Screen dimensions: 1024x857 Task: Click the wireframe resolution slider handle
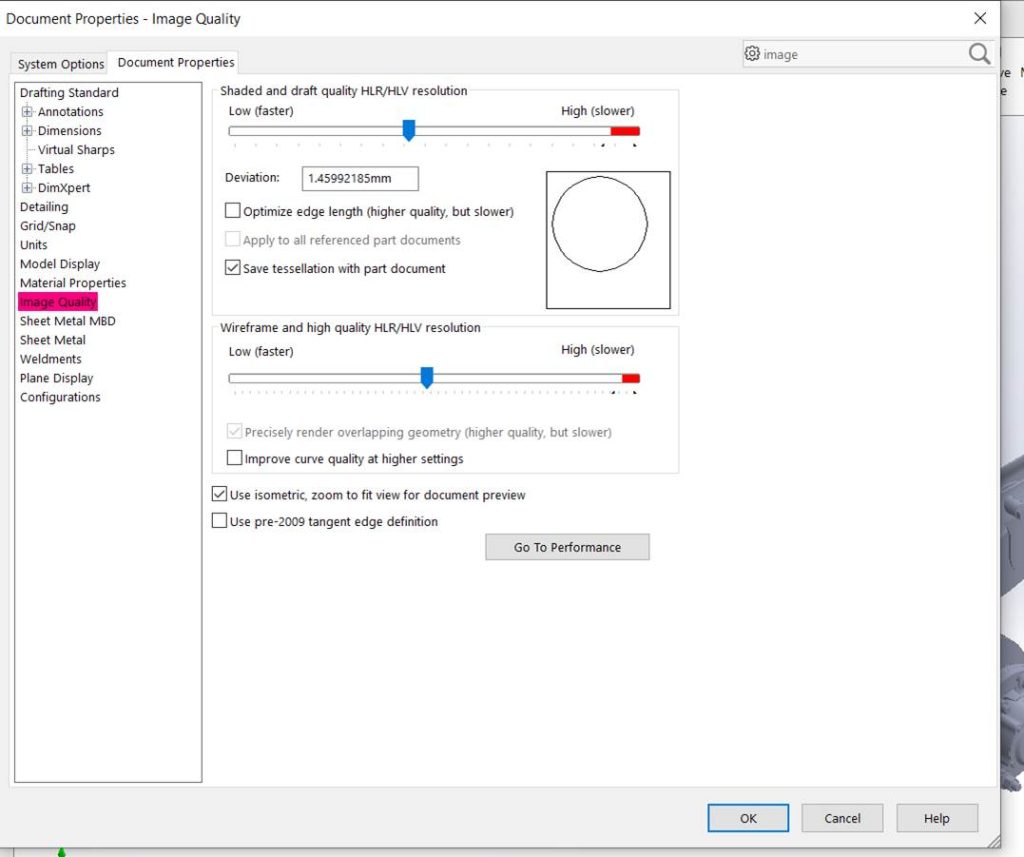click(427, 377)
